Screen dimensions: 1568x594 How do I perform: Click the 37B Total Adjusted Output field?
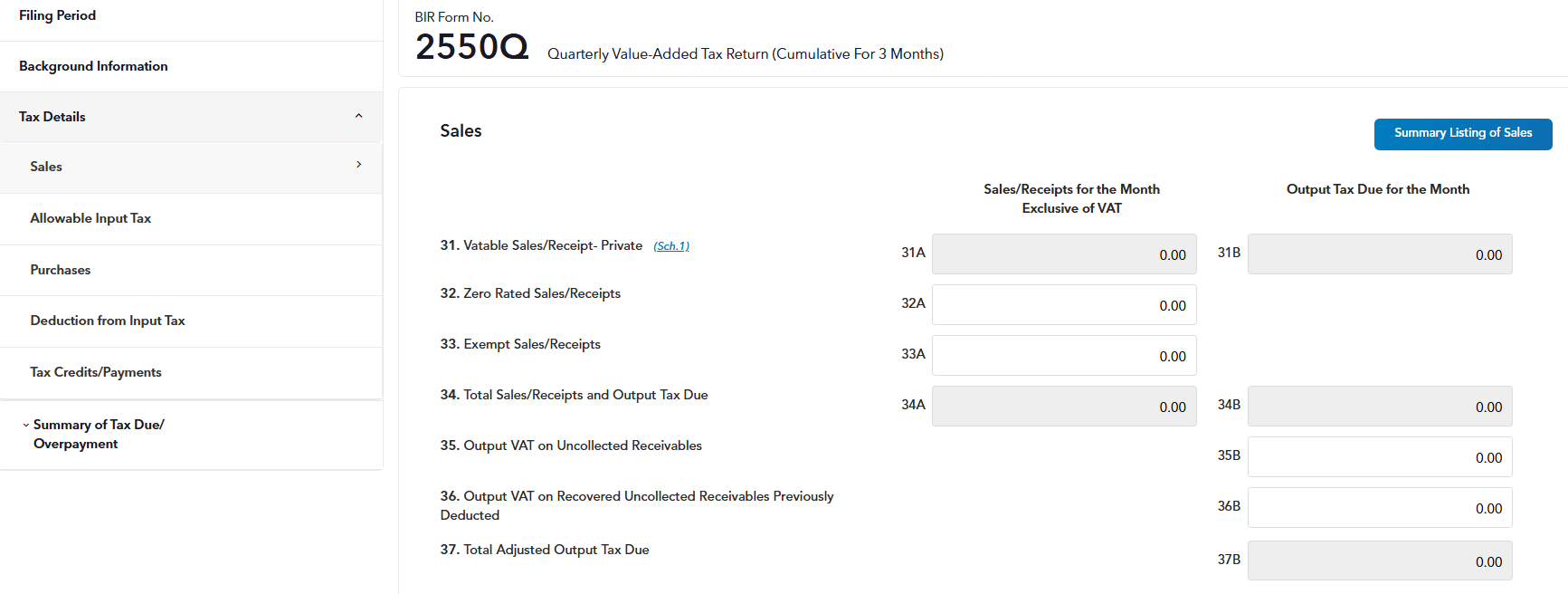[1379, 561]
